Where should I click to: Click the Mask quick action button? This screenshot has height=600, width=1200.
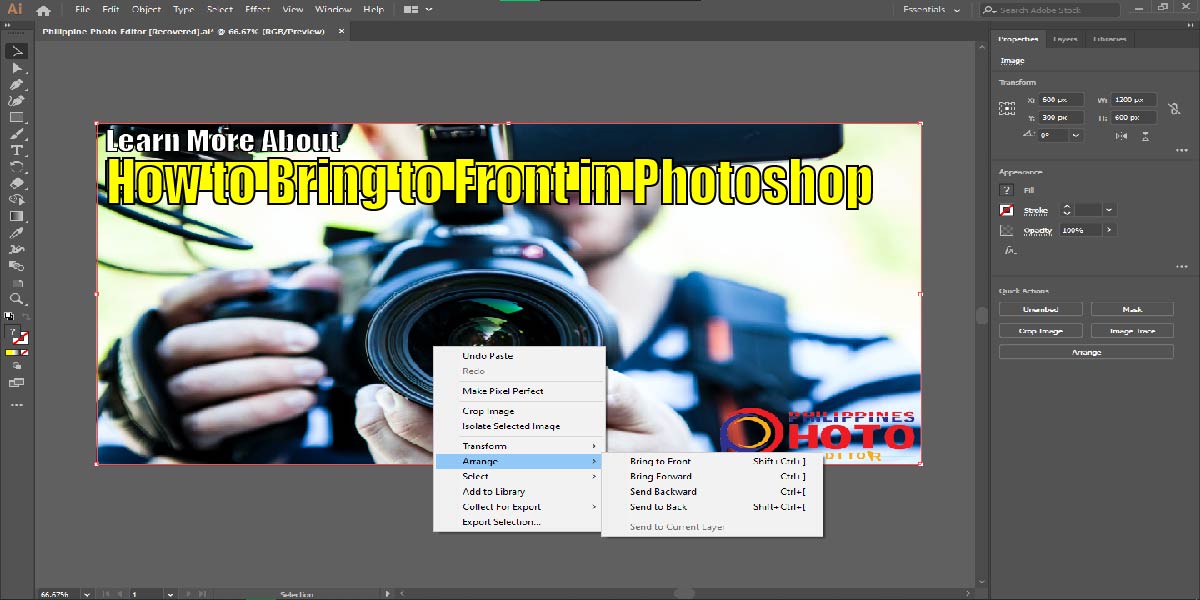(x=1131, y=309)
